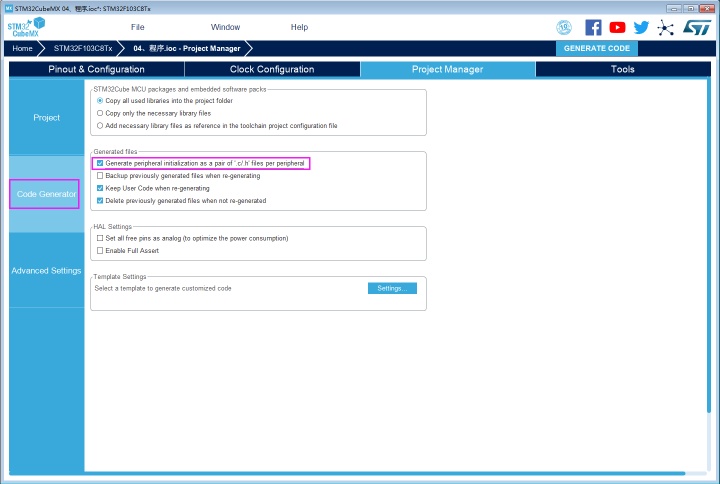Enable Backup previously generated files checkbox

tap(100, 175)
